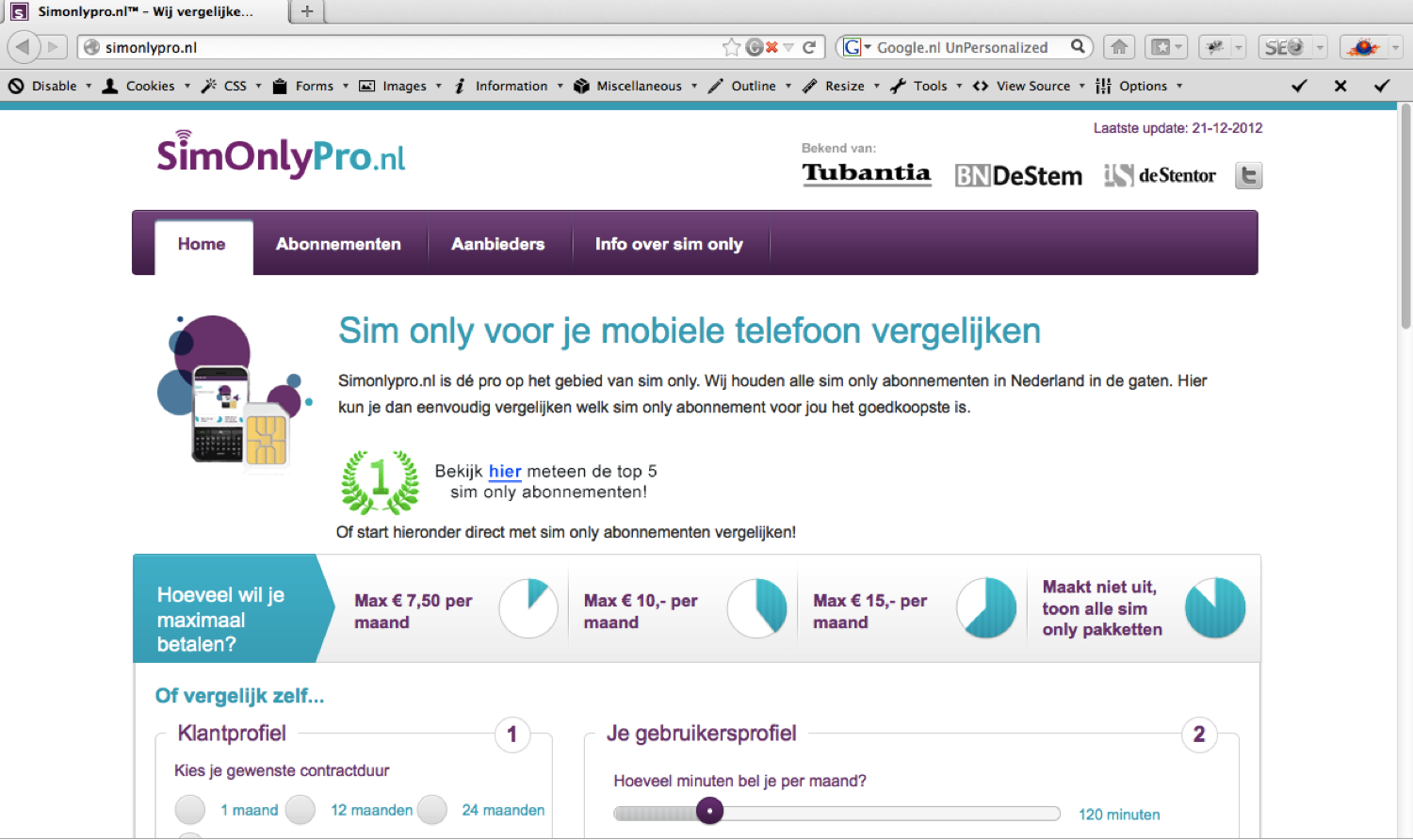Click the browser back arrow button
This screenshot has width=1413, height=840.
tap(24, 46)
